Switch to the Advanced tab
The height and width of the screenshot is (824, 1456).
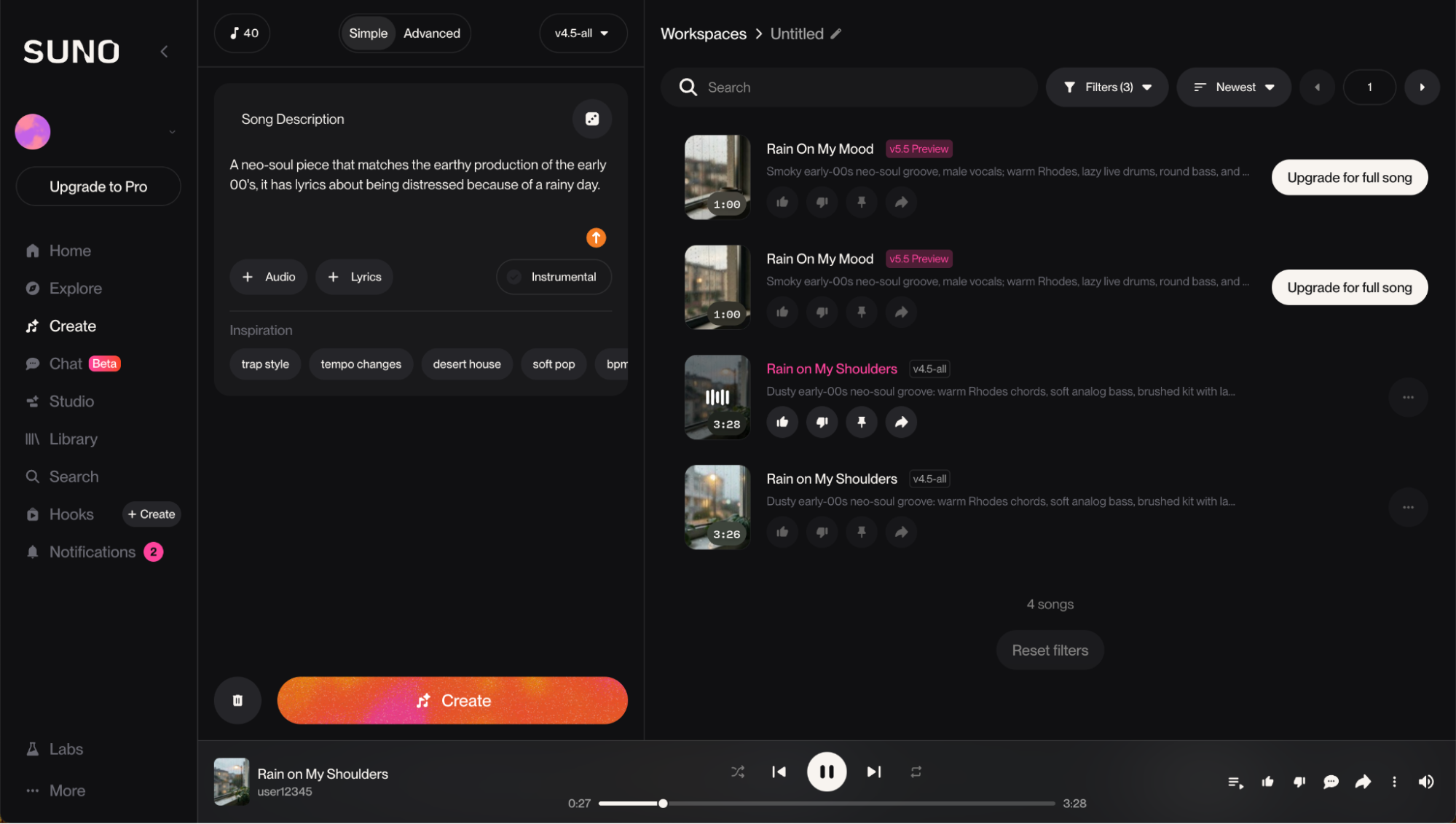pos(432,34)
